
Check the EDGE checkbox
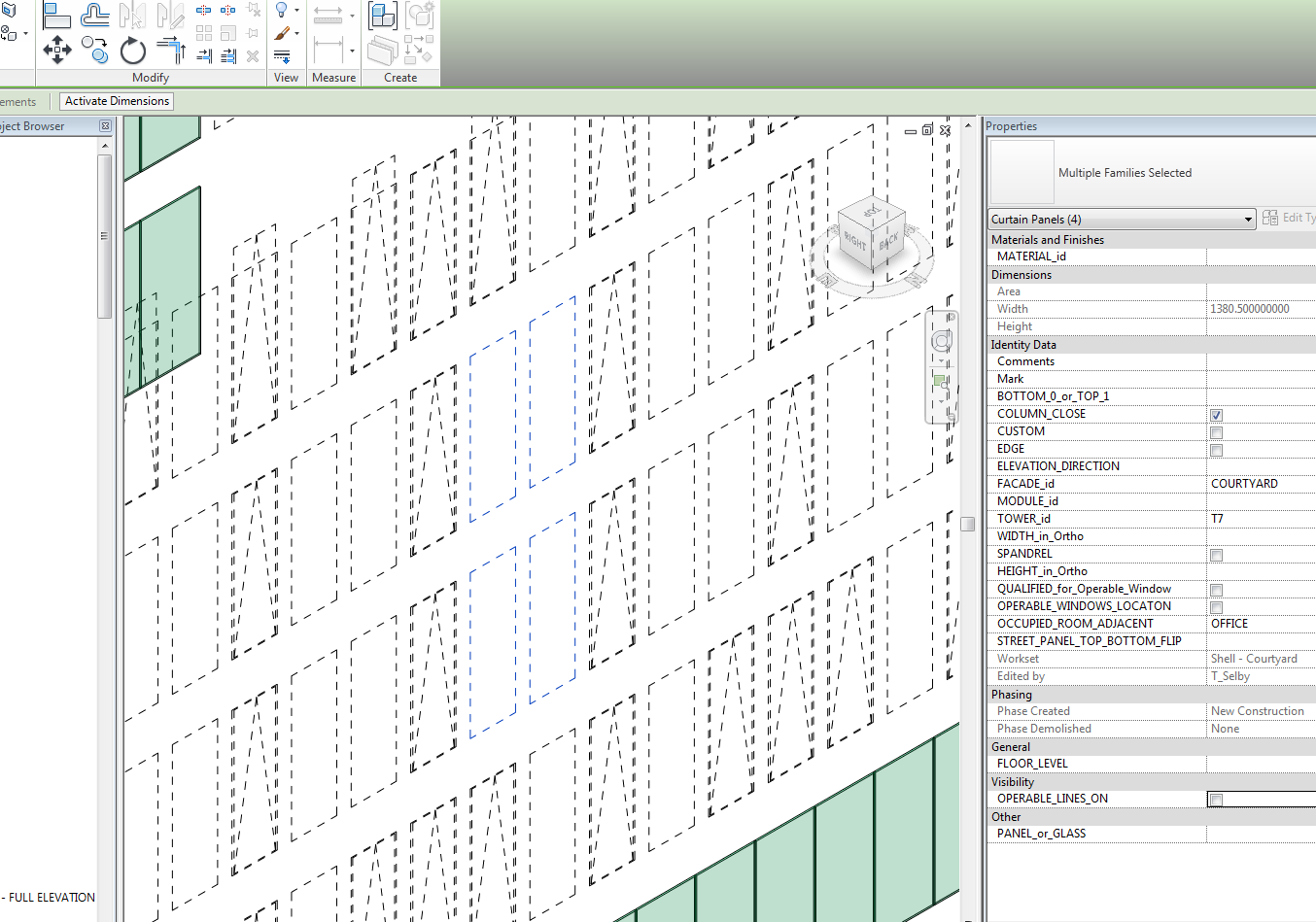pos(1216,450)
